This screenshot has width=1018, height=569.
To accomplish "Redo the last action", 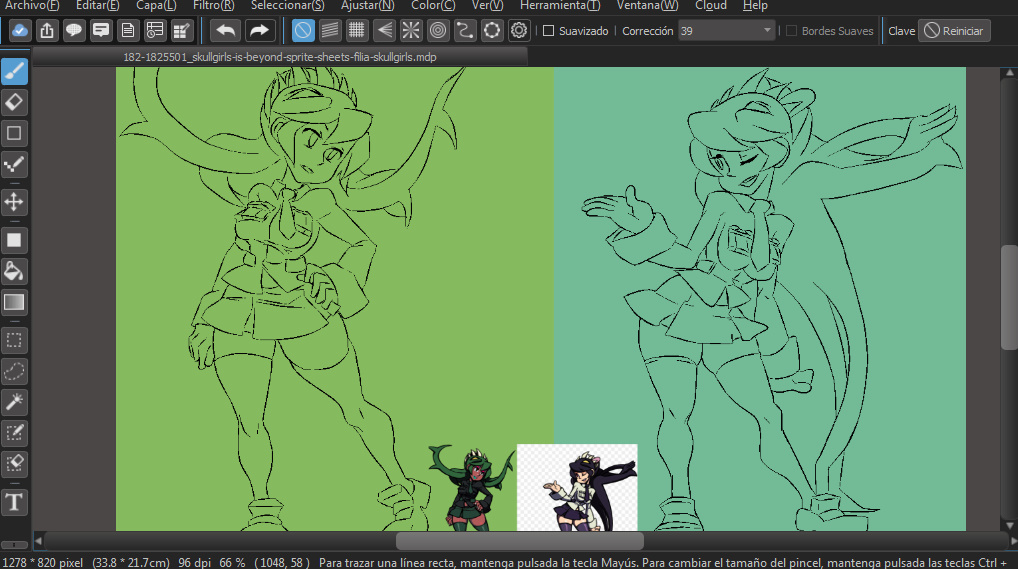I will (259, 31).
